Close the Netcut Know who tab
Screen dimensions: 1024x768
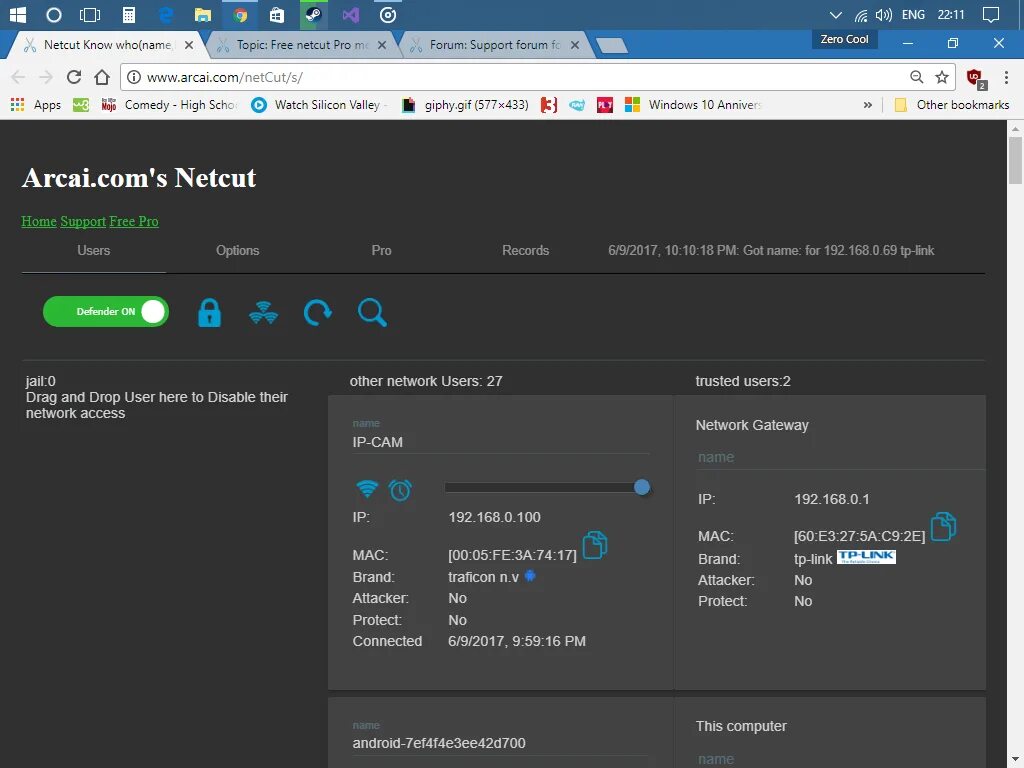189,45
